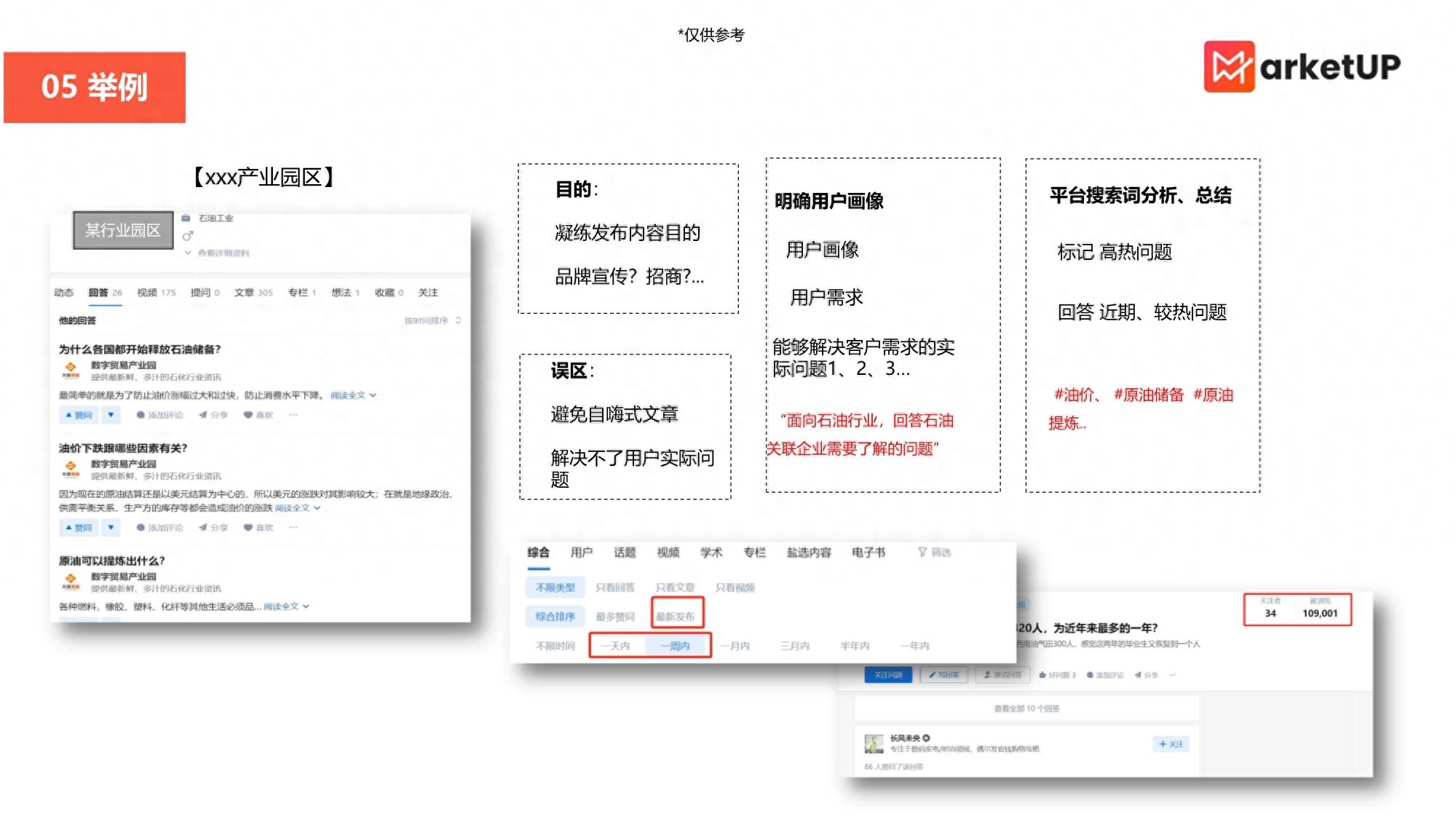The height and width of the screenshot is (819, 1456).
Task: Select 最新发布 sorting
Action: coord(676,617)
